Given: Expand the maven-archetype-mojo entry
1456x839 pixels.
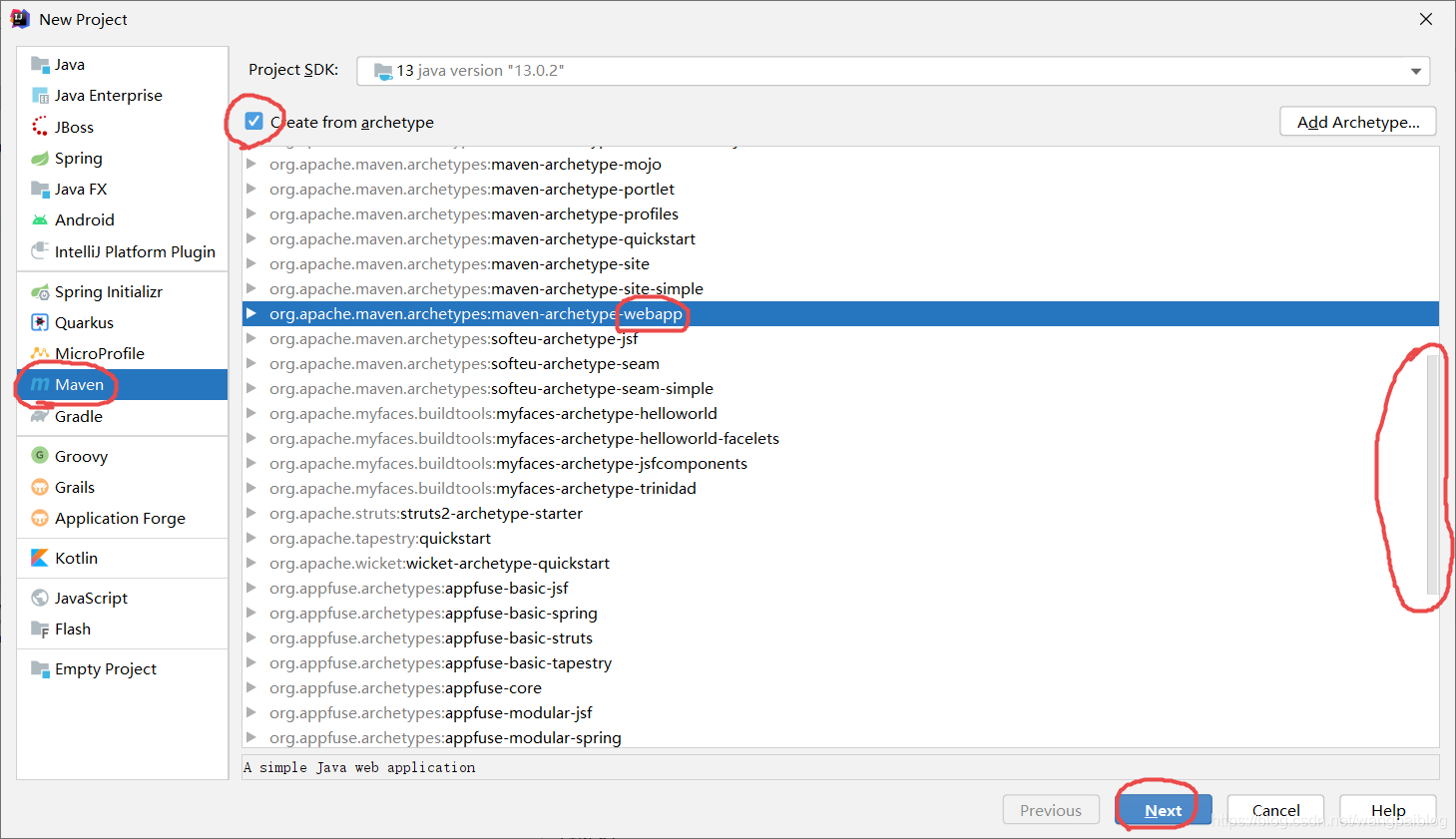Looking at the screenshot, I should click(251, 164).
